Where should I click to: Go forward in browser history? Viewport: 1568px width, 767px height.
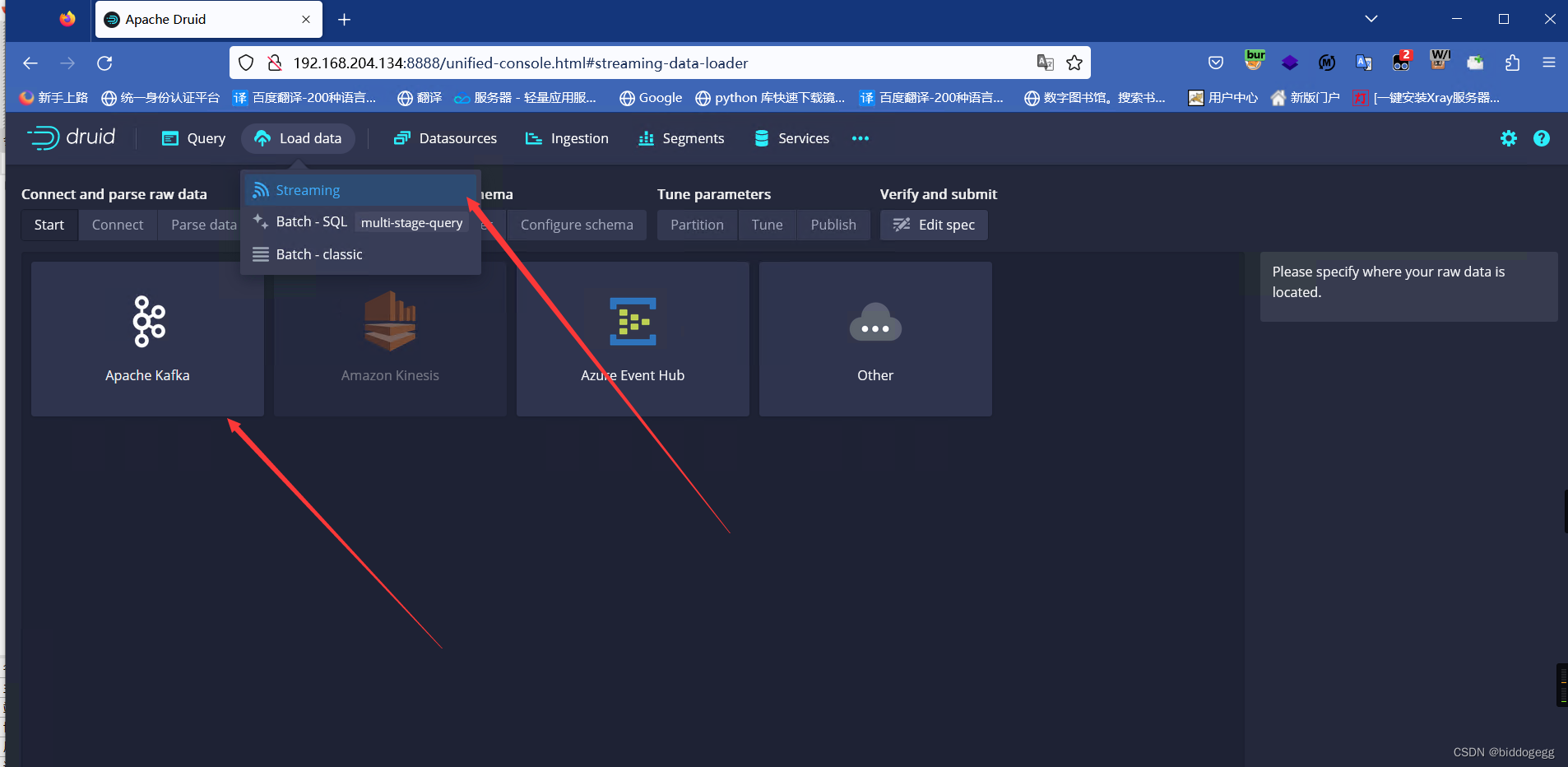[67, 63]
